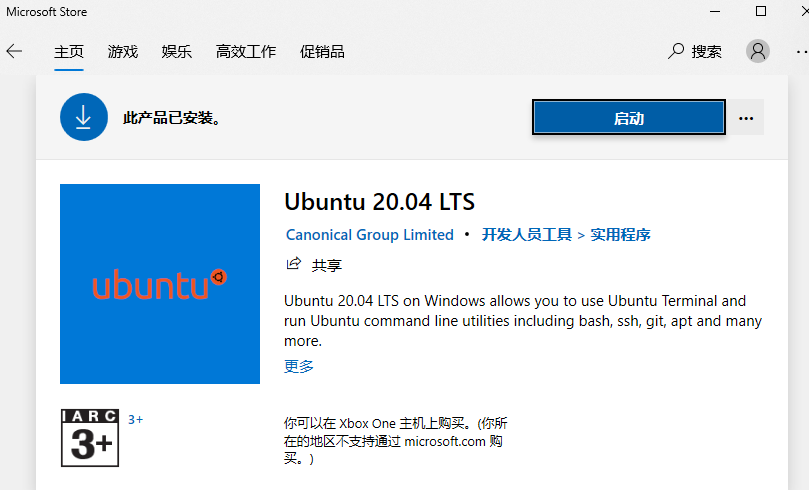
Task: Open the user account avatar
Action: tap(758, 51)
